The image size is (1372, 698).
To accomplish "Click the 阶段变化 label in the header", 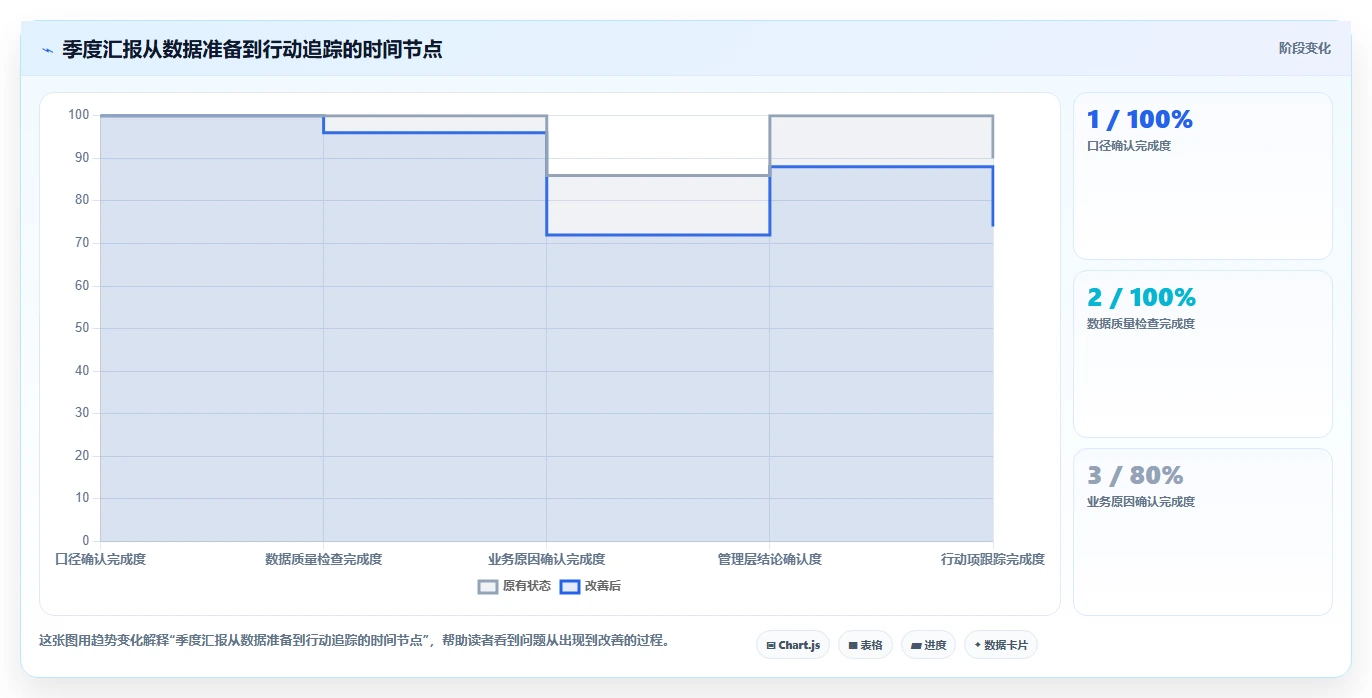I will (1305, 48).
